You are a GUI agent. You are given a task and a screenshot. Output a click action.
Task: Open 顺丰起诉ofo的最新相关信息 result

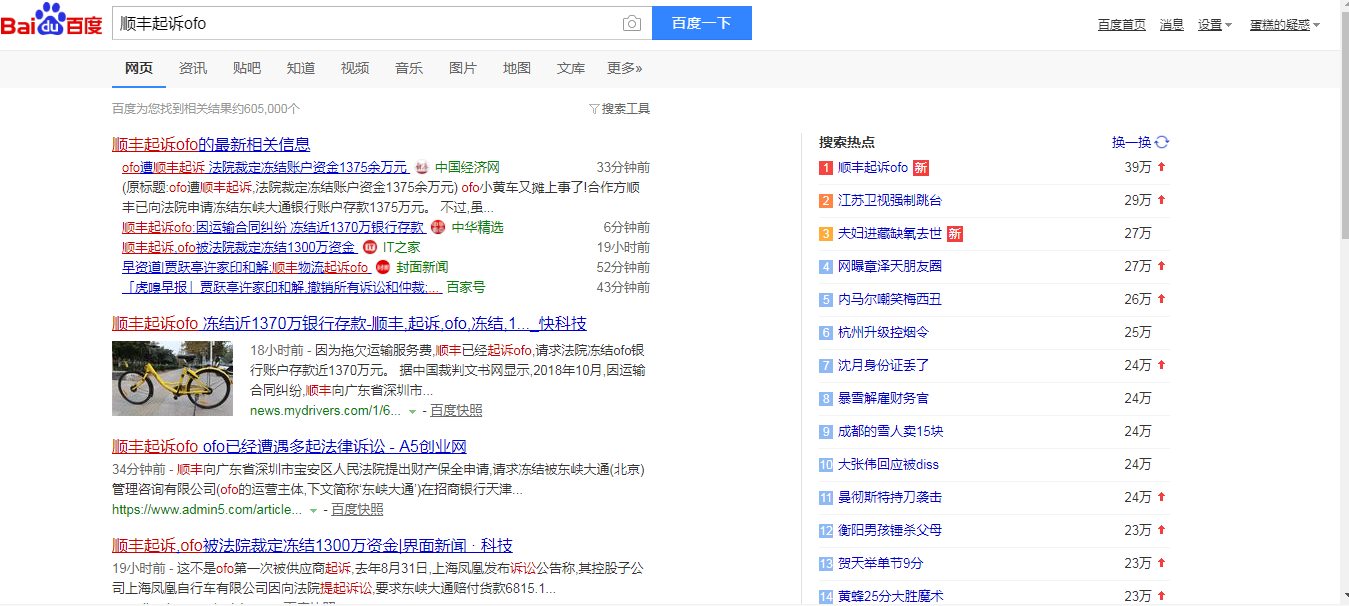(x=211, y=144)
